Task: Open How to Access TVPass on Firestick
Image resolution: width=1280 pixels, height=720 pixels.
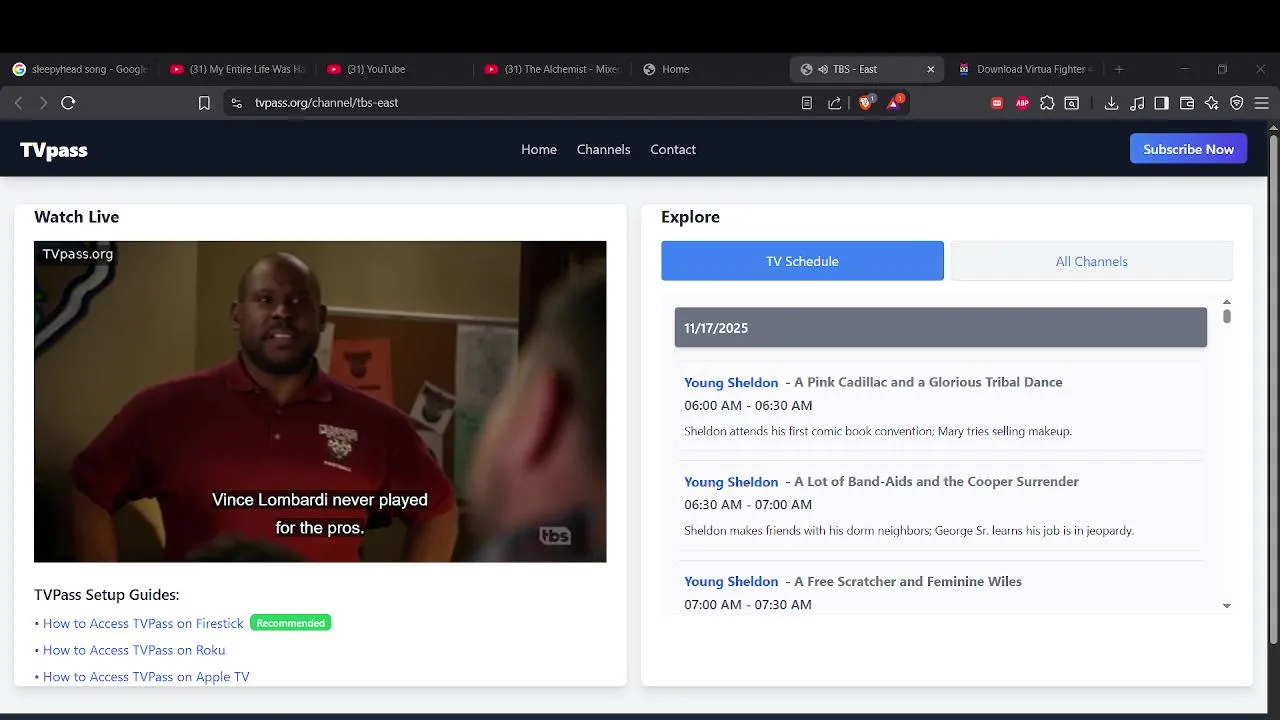Action: [x=142, y=623]
